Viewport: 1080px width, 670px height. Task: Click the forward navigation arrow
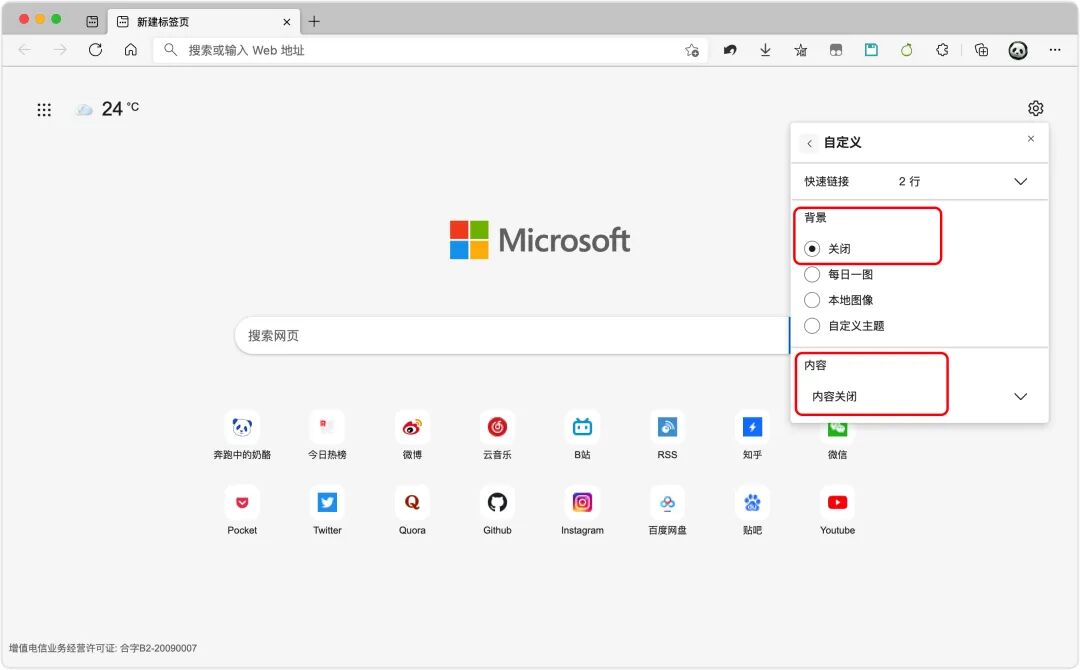click(x=61, y=50)
